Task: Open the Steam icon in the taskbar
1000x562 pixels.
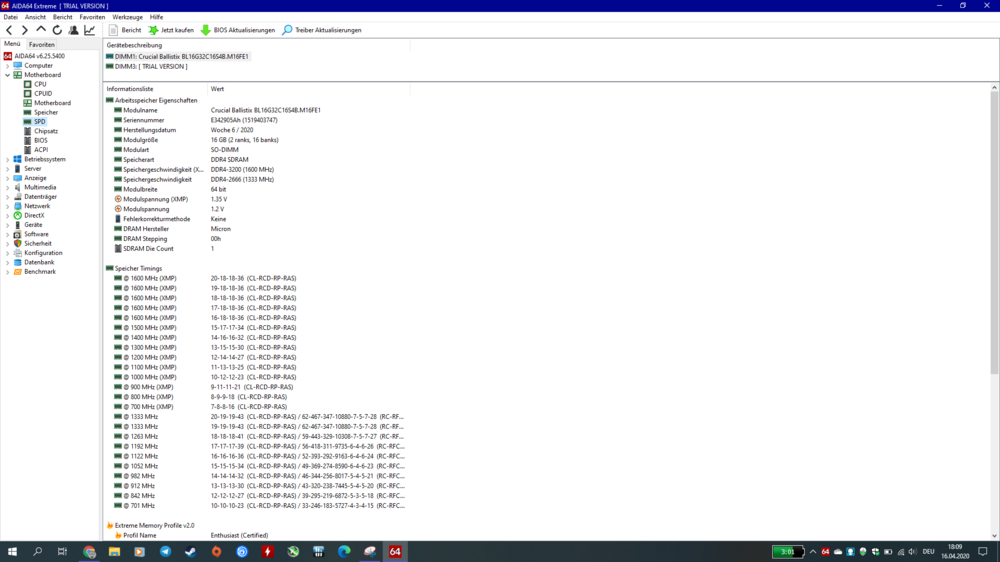Action: 190,551
